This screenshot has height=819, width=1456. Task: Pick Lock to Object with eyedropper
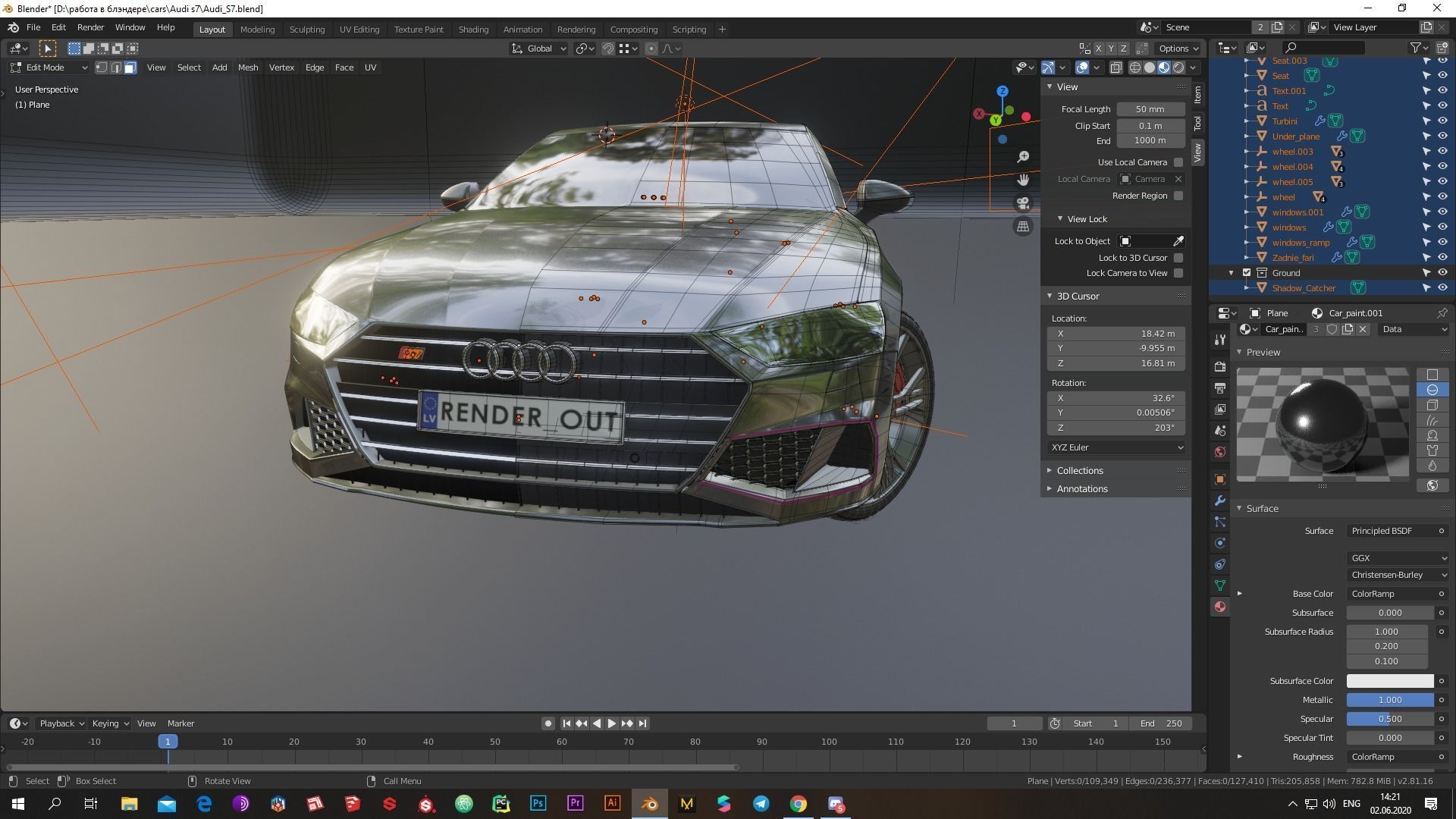(x=1178, y=241)
